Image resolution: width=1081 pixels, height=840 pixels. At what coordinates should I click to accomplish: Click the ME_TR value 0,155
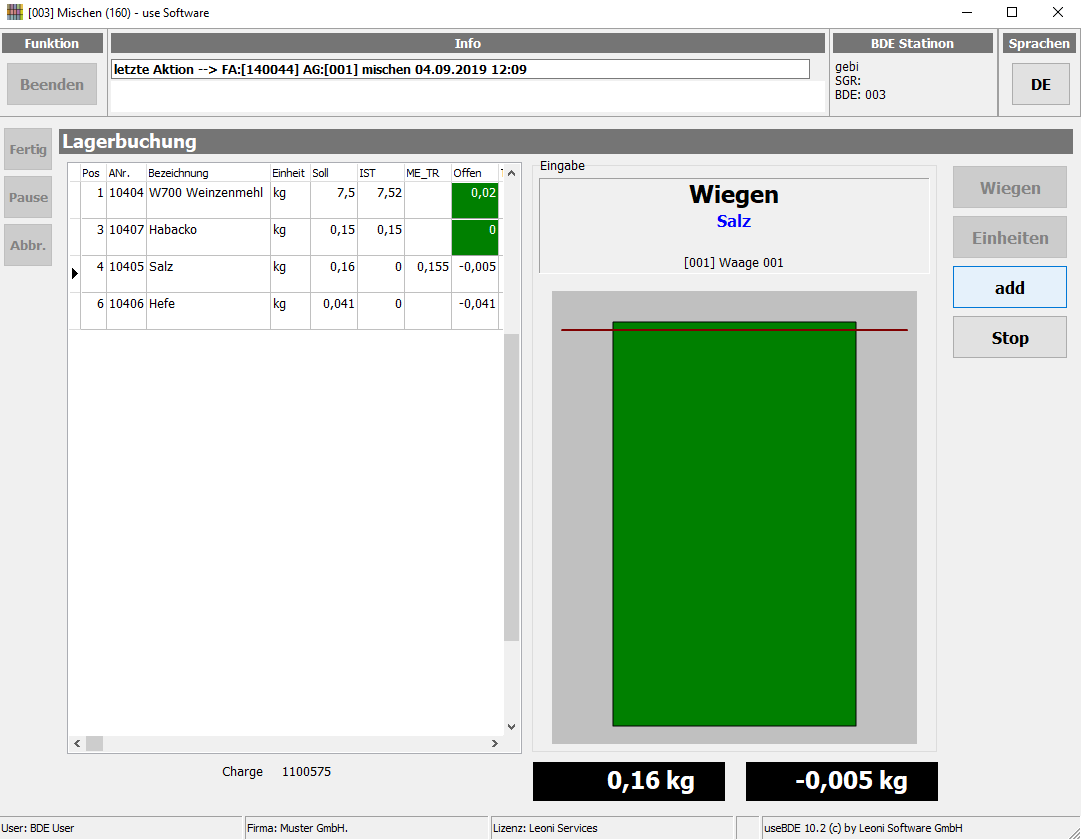click(433, 267)
